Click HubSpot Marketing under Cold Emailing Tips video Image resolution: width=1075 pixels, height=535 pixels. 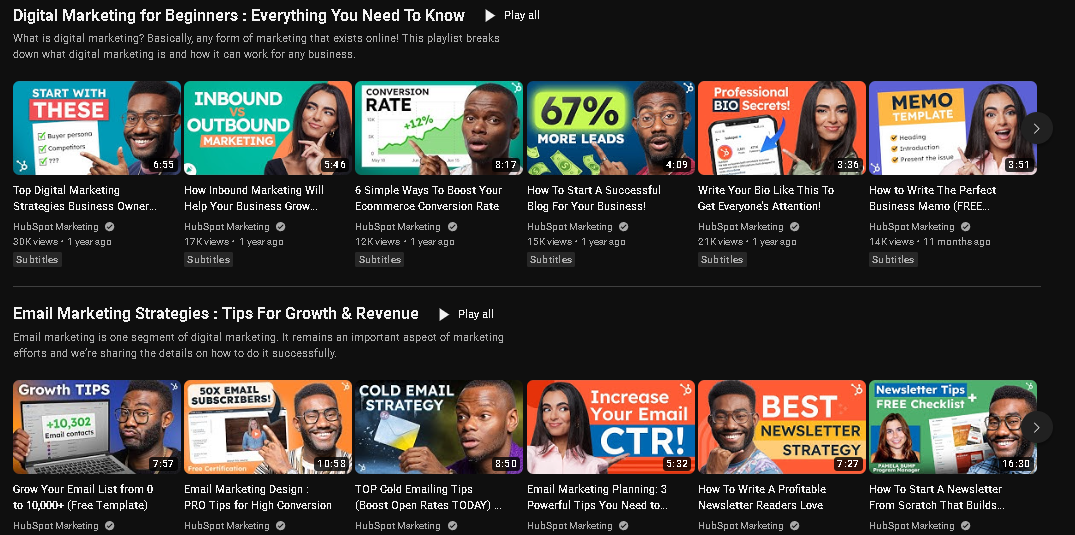click(398, 526)
